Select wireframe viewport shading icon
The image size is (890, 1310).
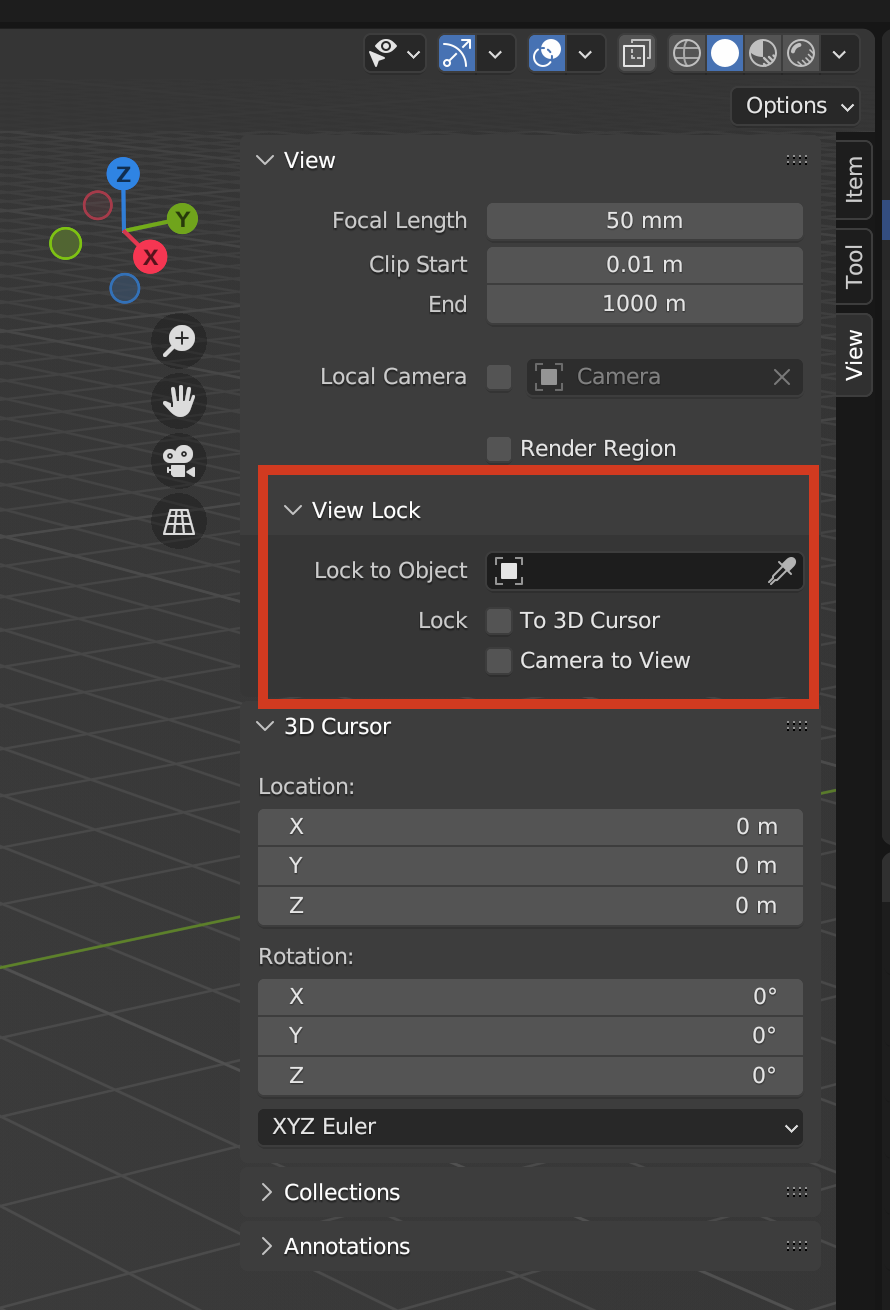(x=687, y=53)
